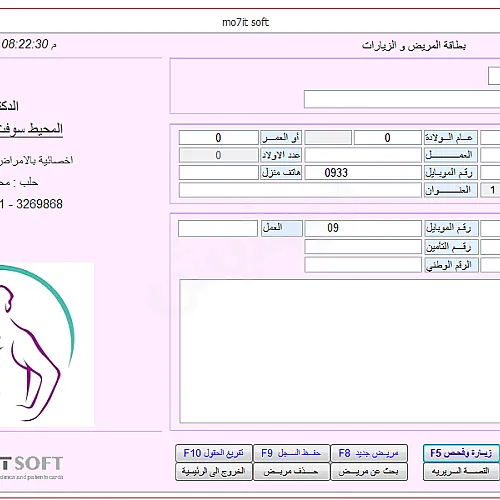This screenshot has width=500, height=500.
Task: Click the large empty notes text area
Action: (x=340, y=351)
